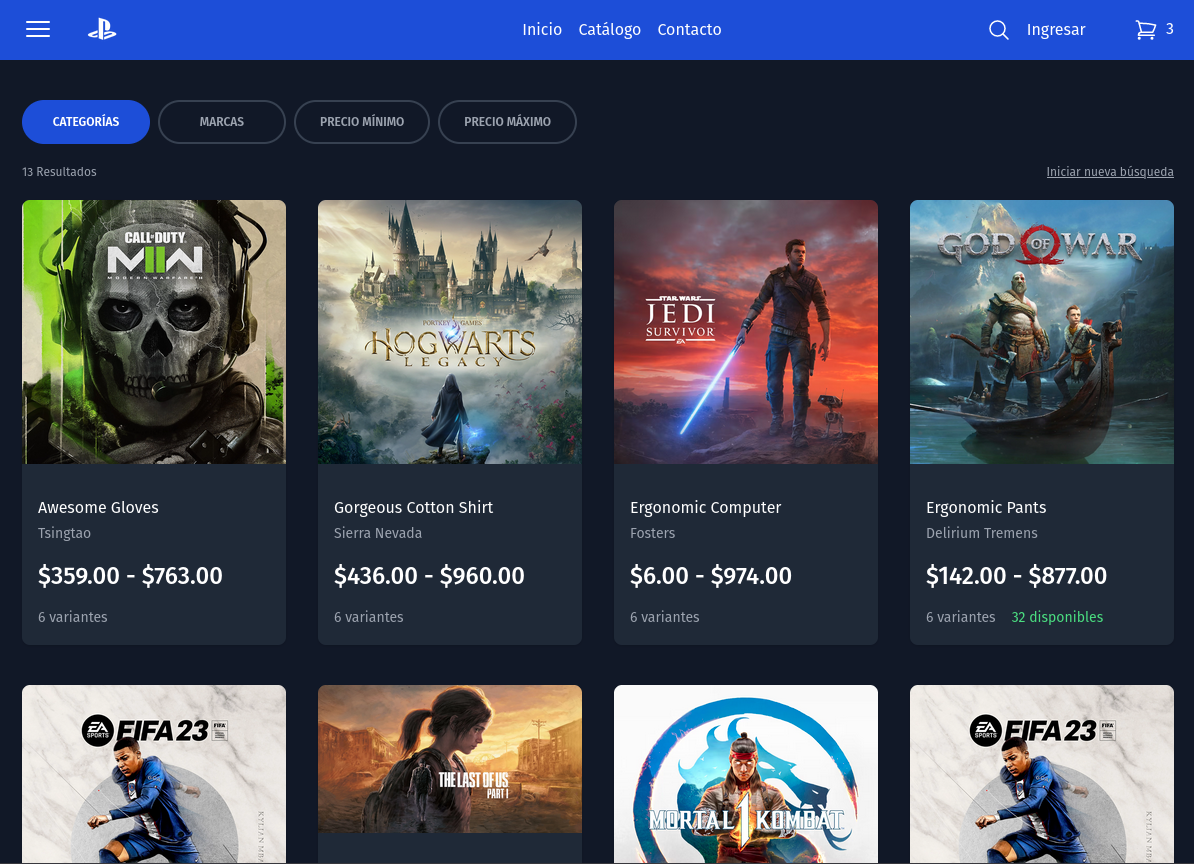Open the Precio Mínimo filter

coord(362,122)
